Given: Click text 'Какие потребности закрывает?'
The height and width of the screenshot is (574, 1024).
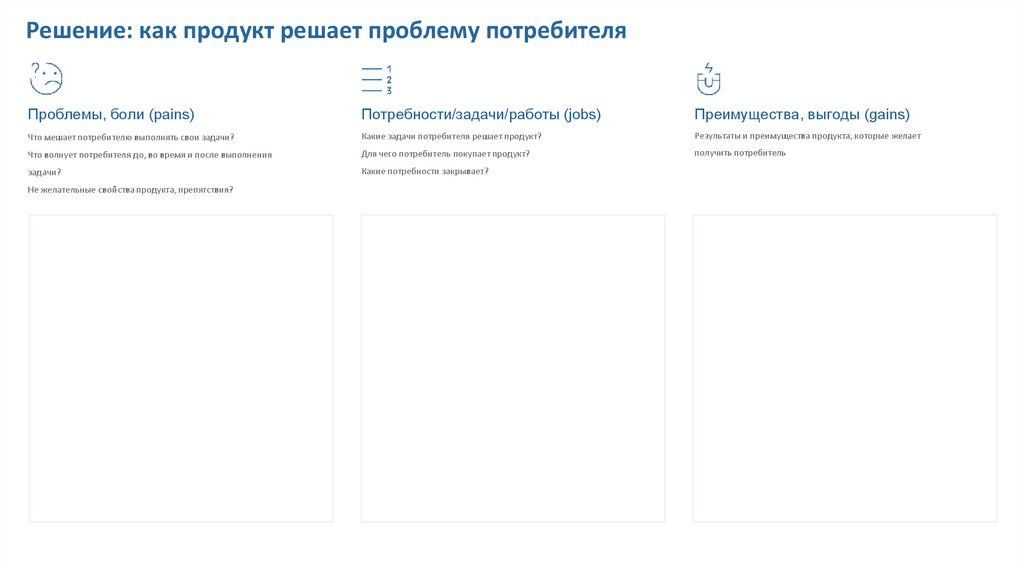Looking at the screenshot, I should coord(424,171).
